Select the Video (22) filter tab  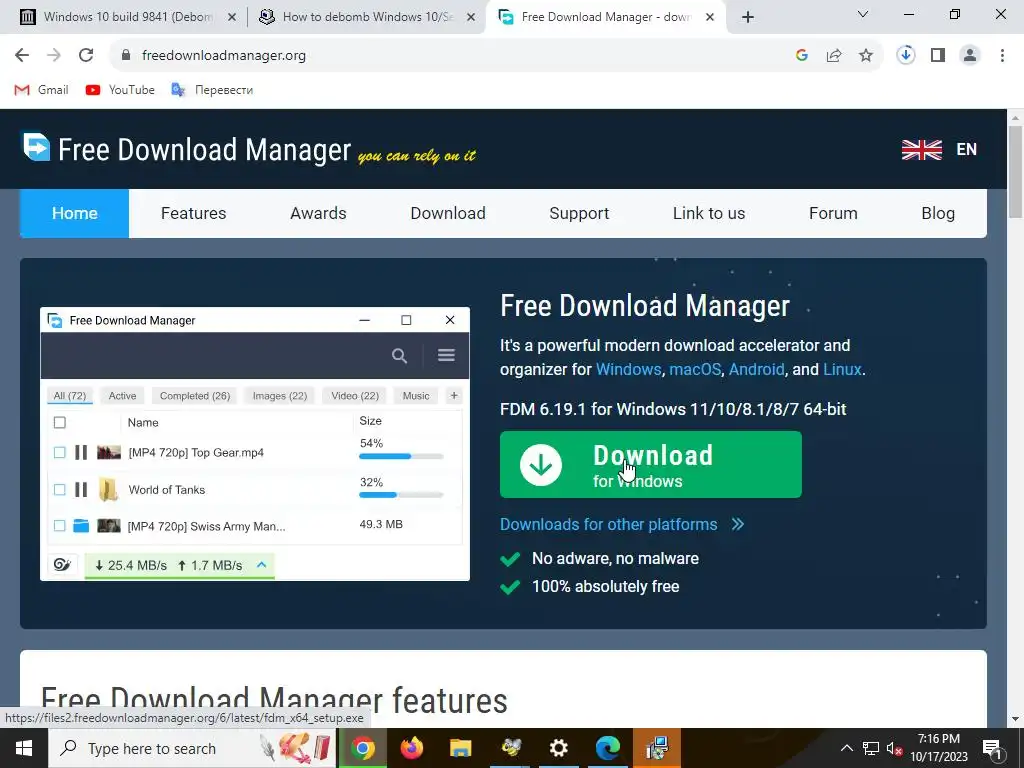pos(355,396)
